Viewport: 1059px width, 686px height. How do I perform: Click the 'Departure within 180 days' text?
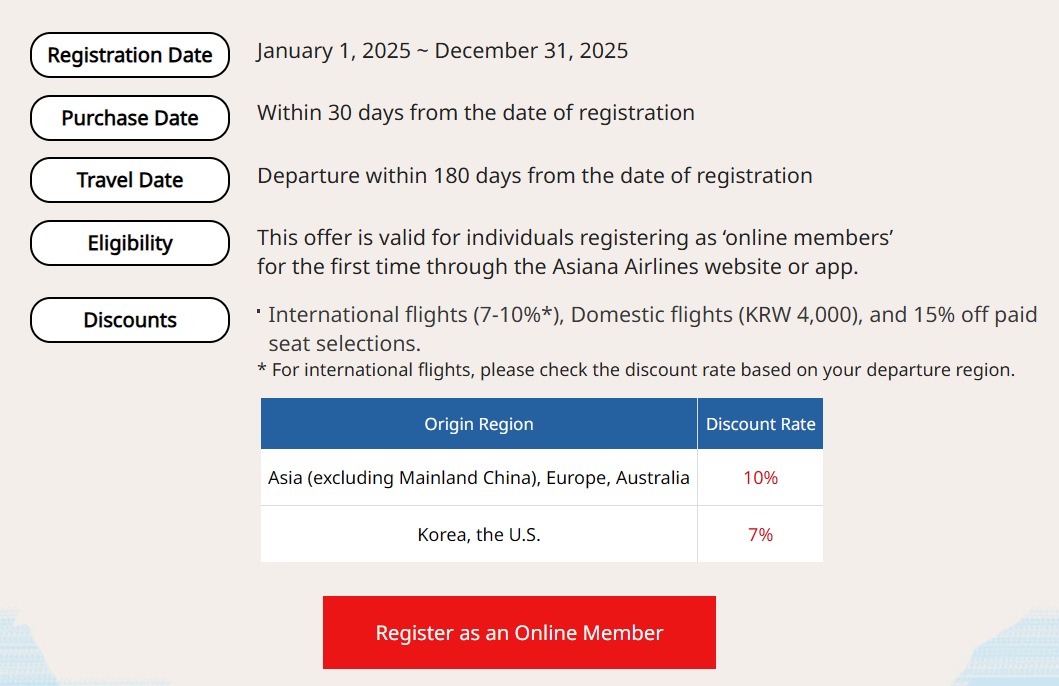[x=534, y=176]
